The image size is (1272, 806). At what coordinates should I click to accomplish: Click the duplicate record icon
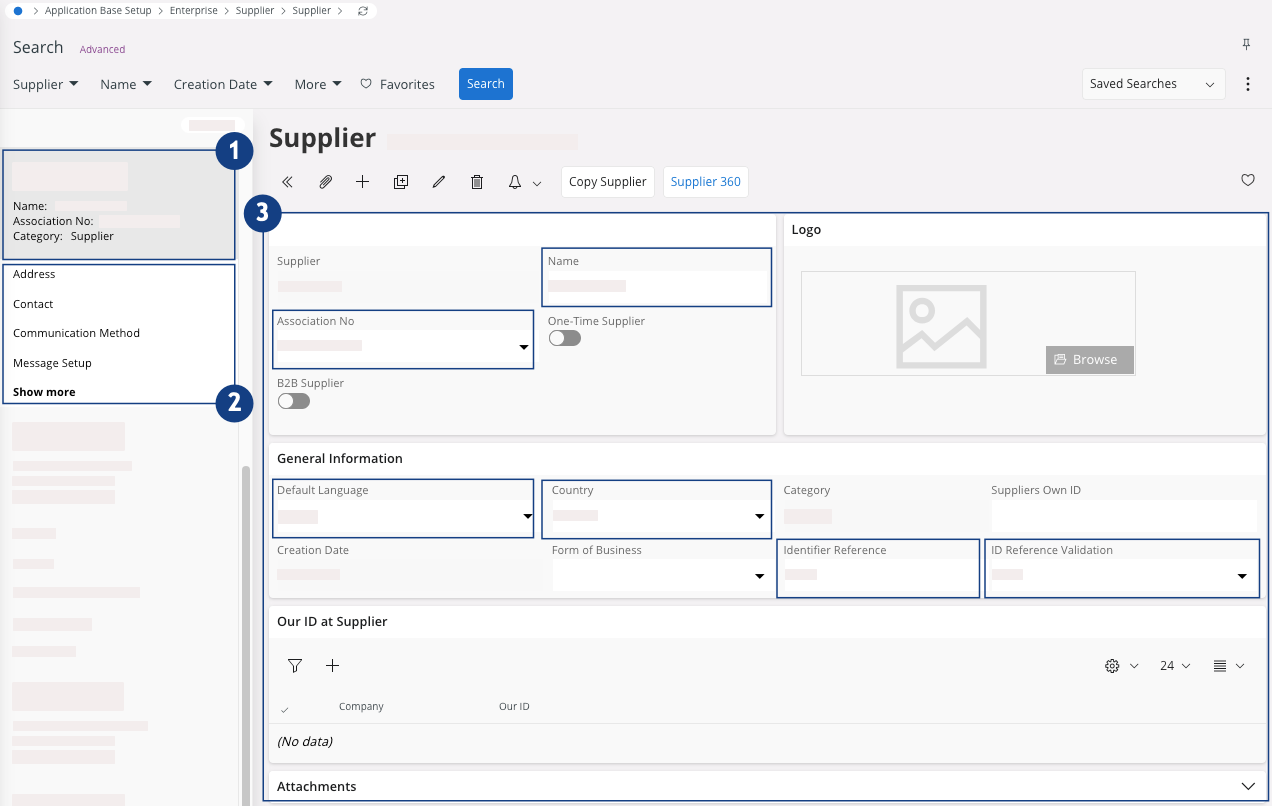click(x=401, y=182)
